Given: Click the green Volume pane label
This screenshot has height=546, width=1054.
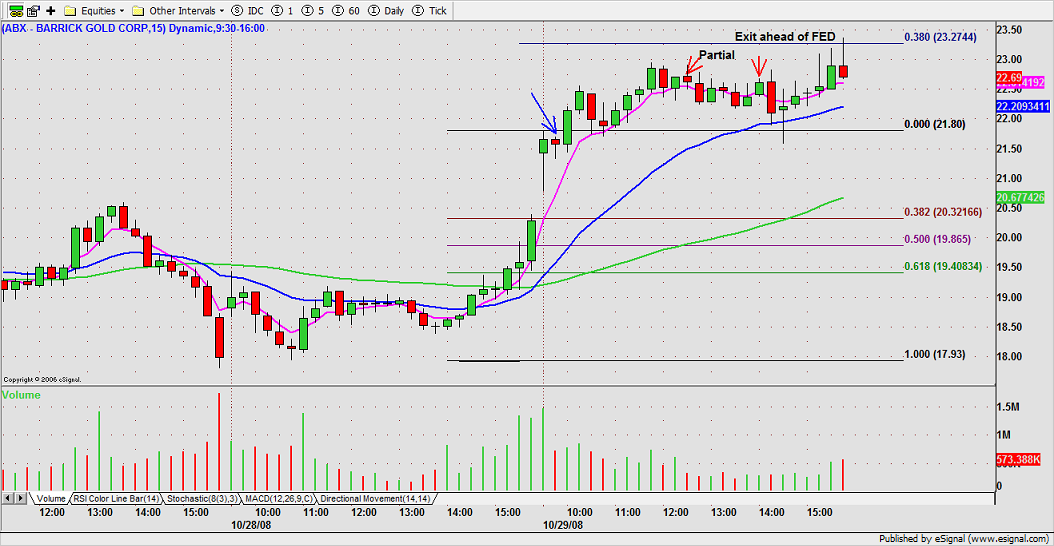Looking at the screenshot, I should point(22,395).
